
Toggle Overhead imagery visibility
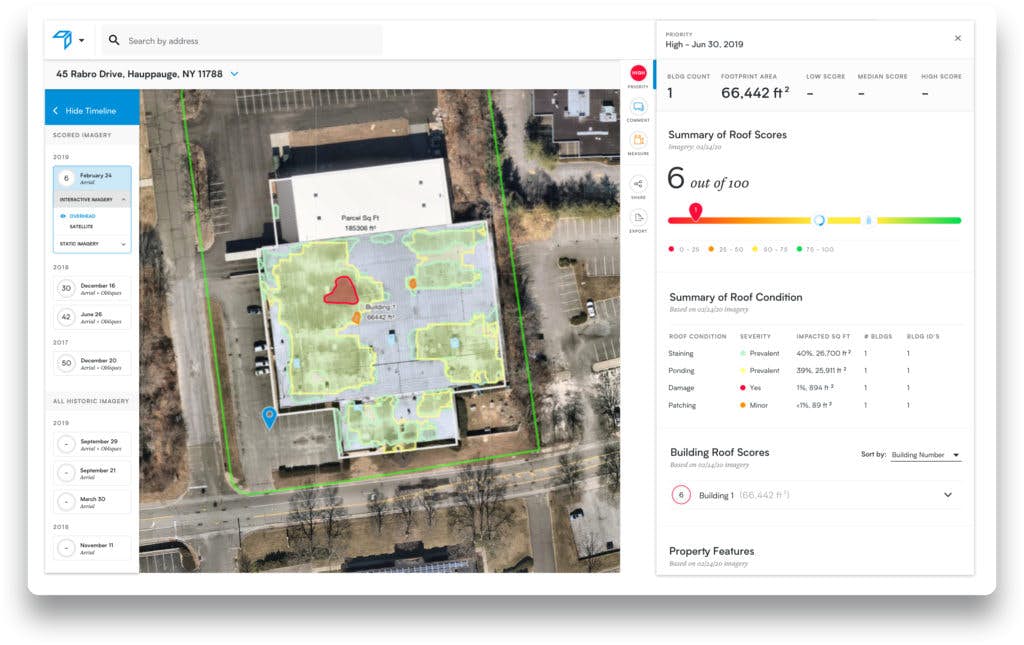pyautogui.click(x=62, y=215)
